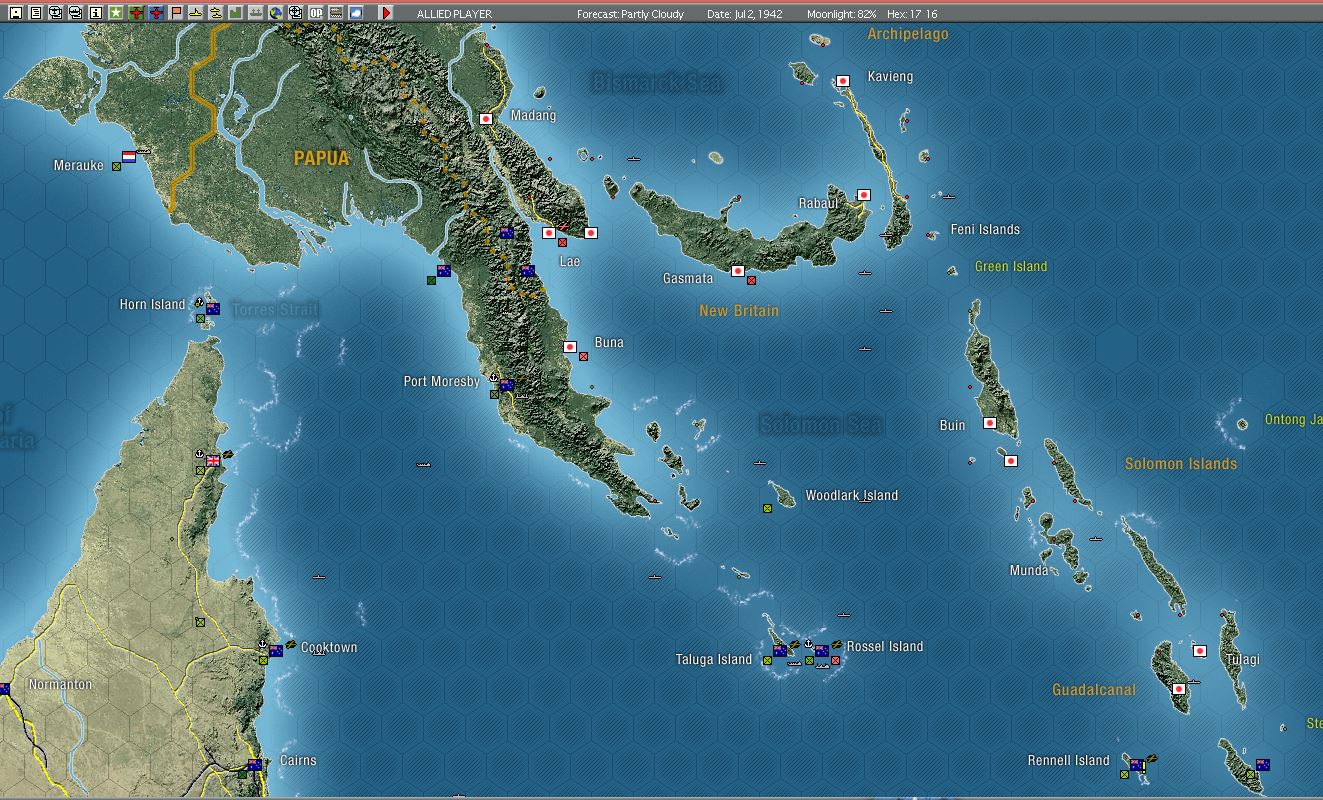Click the "Munda" map label

pyautogui.click(x=1029, y=570)
